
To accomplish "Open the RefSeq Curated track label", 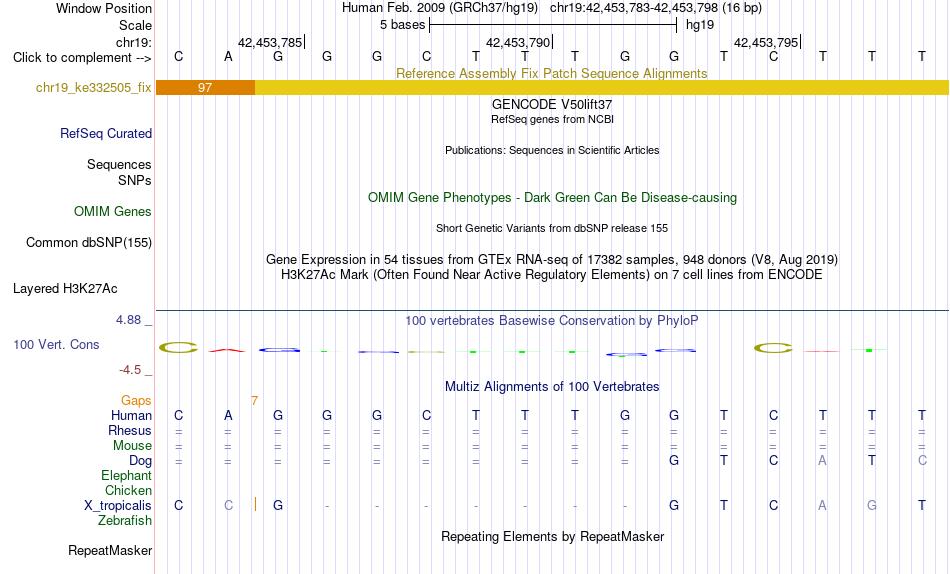I will point(106,133).
